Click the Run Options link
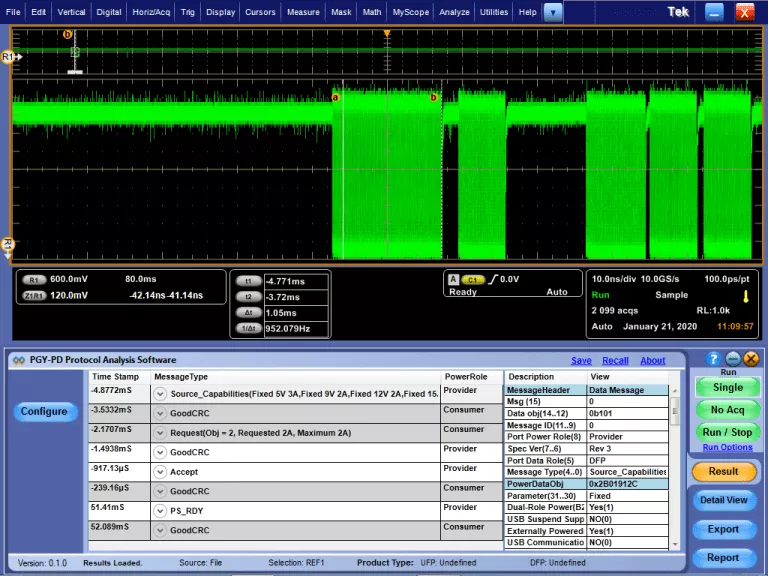The height and width of the screenshot is (576, 768). coord(727,447)
